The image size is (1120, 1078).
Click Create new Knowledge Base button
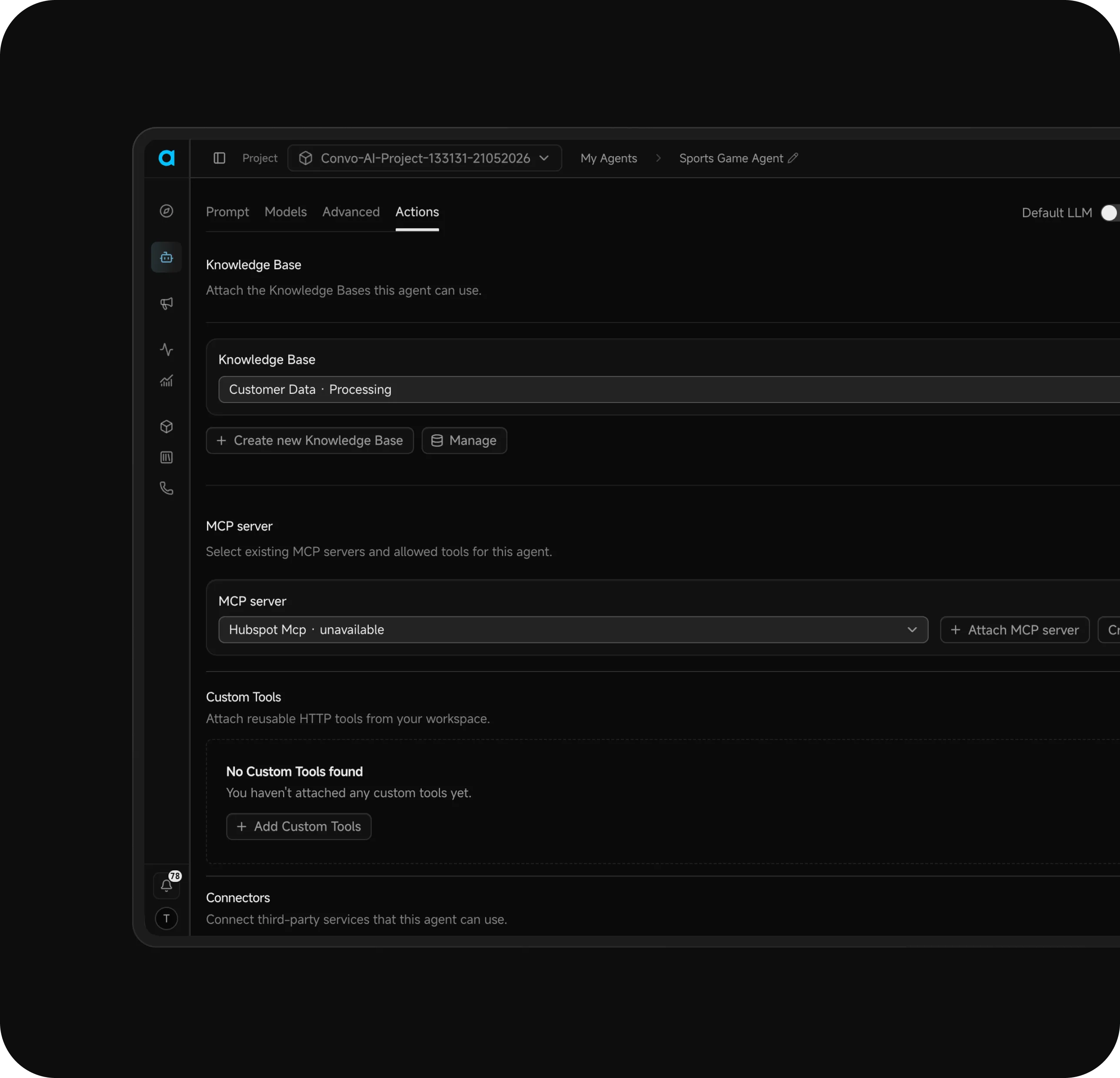pos(310,440)
